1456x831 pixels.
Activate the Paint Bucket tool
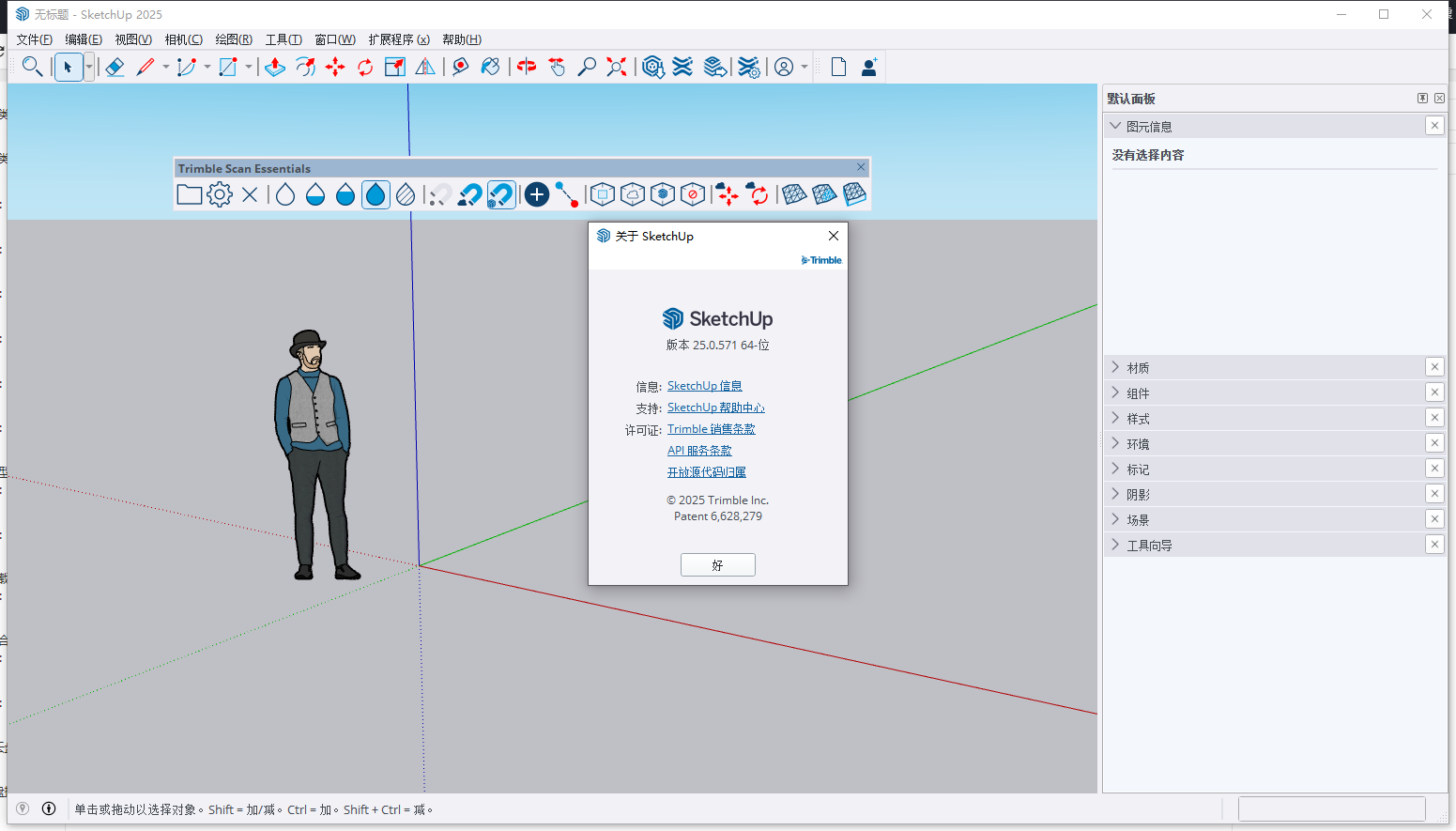click(x=490, y=67)
